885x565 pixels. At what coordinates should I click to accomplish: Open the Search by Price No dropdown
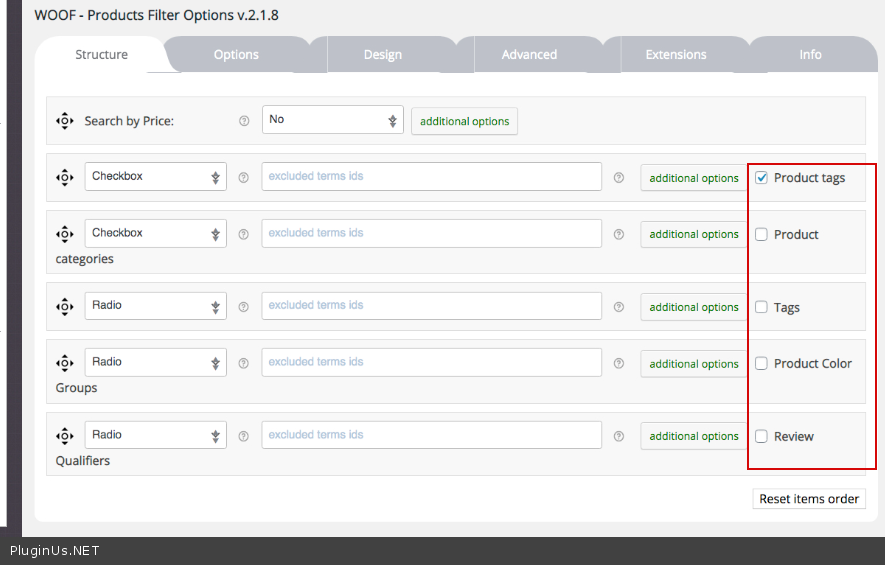pos(332,120)
